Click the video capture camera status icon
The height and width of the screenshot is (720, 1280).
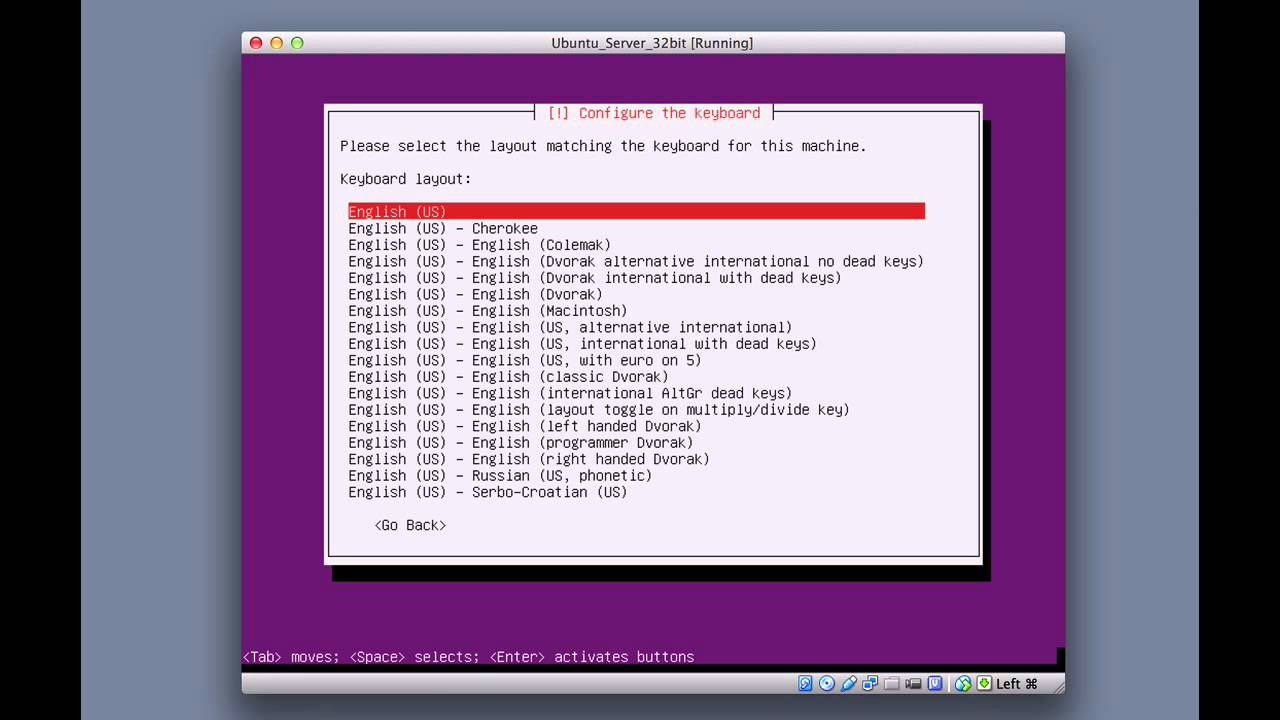pyautogui.click(x=913, y=684)
